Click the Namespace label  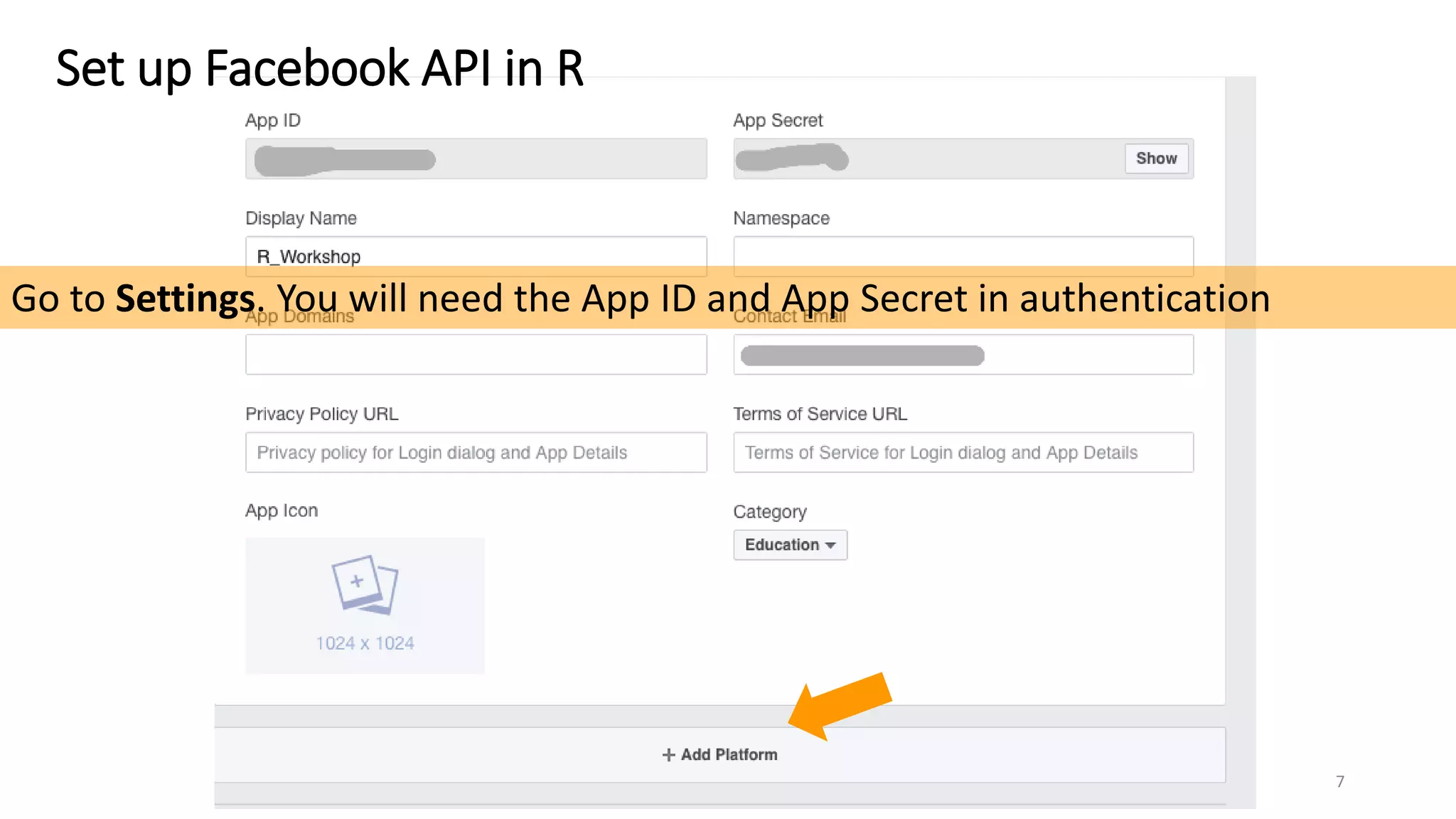(x=781, y=218)
